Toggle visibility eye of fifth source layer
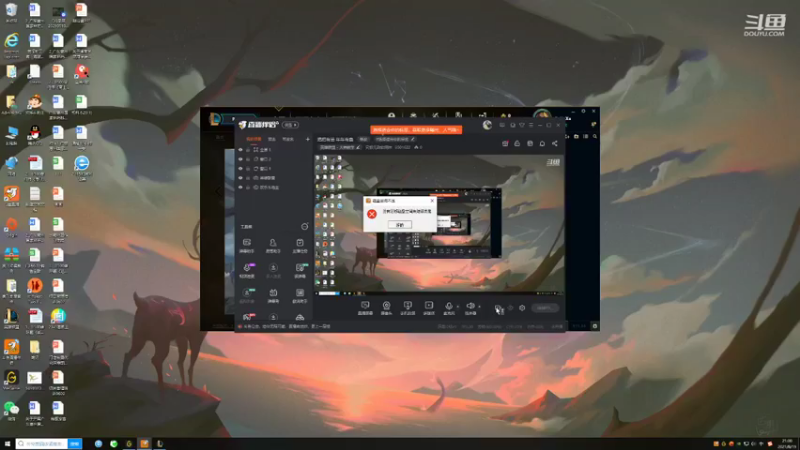Viewport: 800px width, 450px height. (240, 187)
